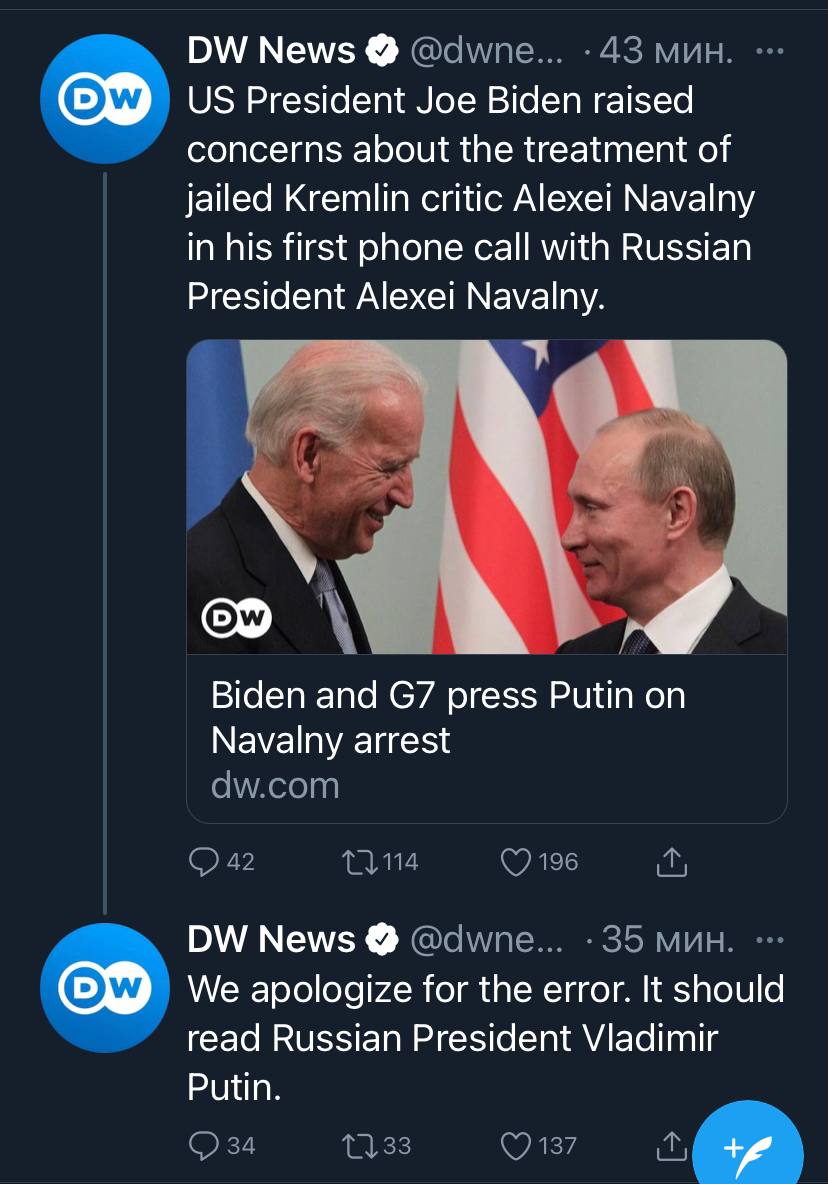This screenshot has height=1184, width=828.
Task: Open more options for the apology tweet
Action: (768, 939)
